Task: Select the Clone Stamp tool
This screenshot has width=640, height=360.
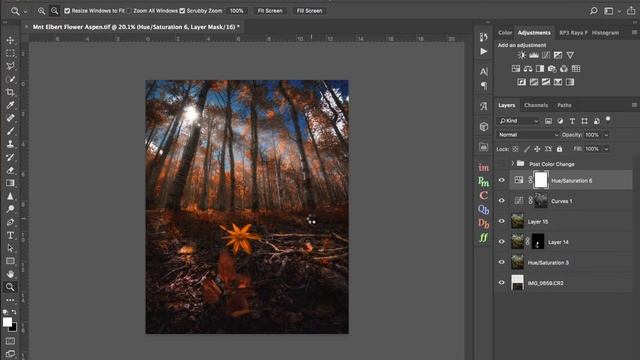Action: click(x=10, y=144)
